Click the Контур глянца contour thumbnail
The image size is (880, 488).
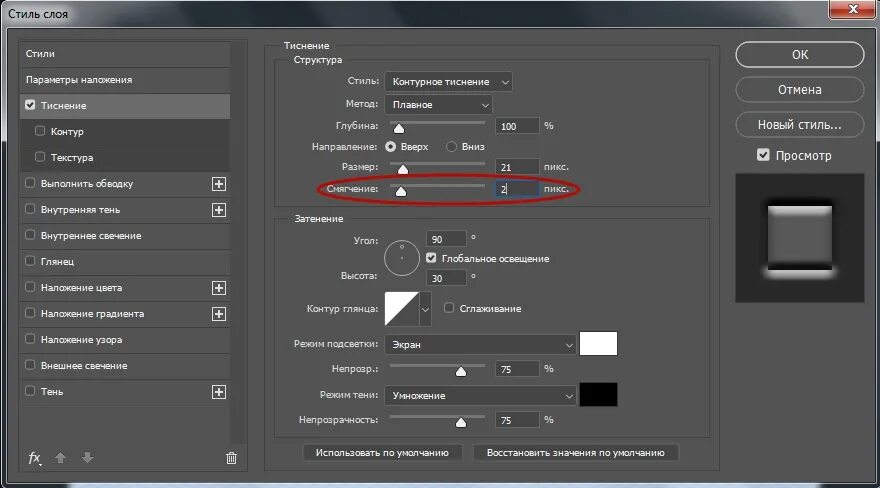coord(402,309)
